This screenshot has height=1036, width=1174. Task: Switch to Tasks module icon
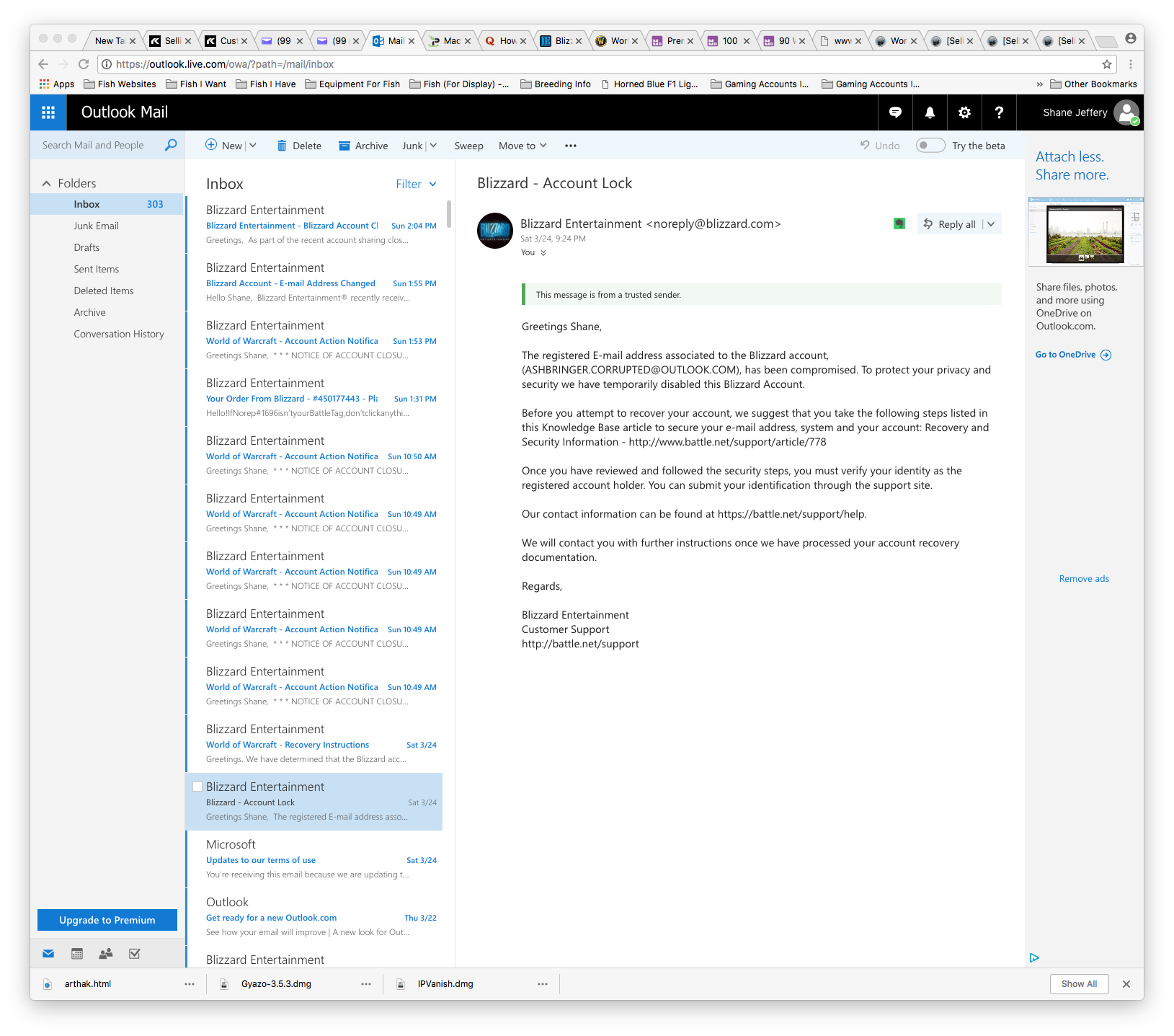[x=135, y=954]
